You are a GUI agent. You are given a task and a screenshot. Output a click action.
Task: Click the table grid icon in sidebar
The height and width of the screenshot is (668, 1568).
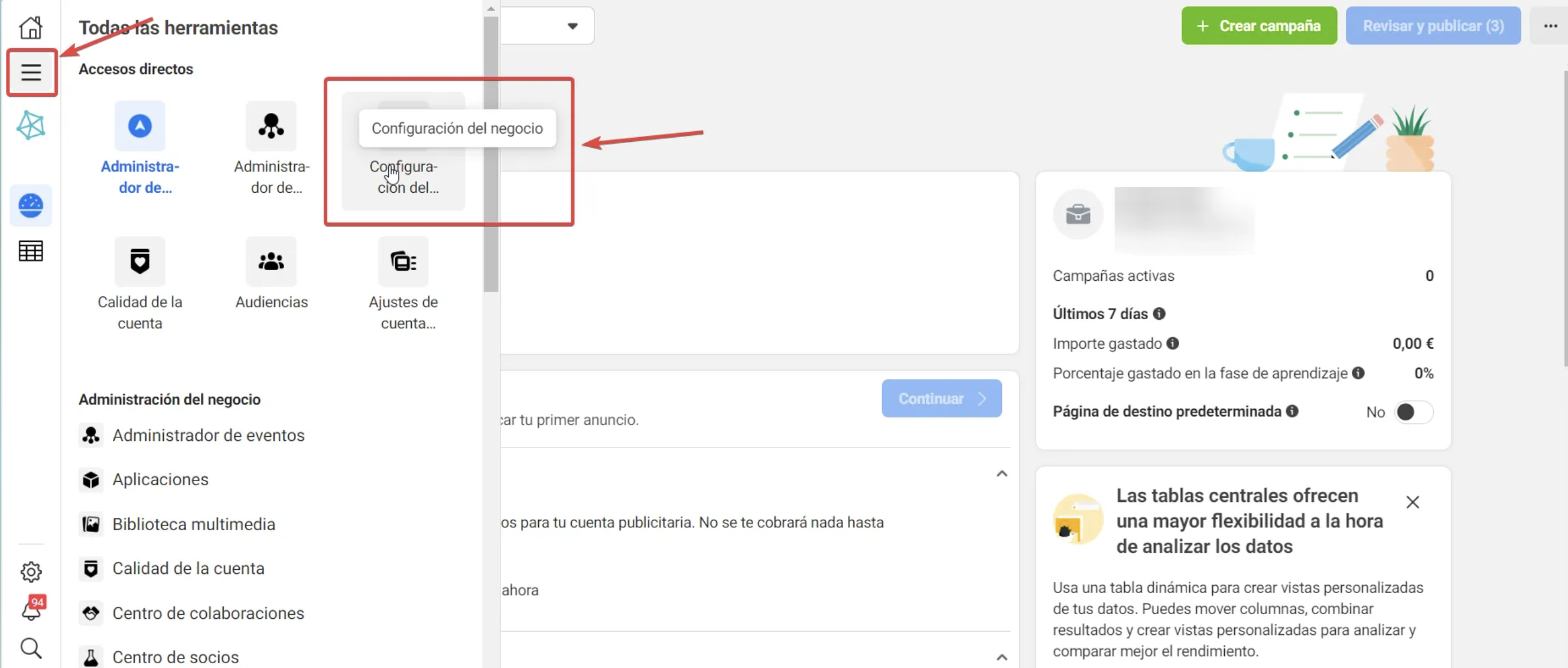[x=31, y=251]
